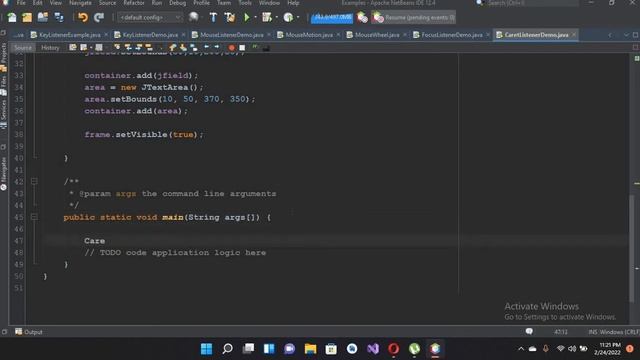The width and height of the screenshot is (640, 360).
Task: Collapse the Javadoc comment fold on line 42
Action: (34, 181)
